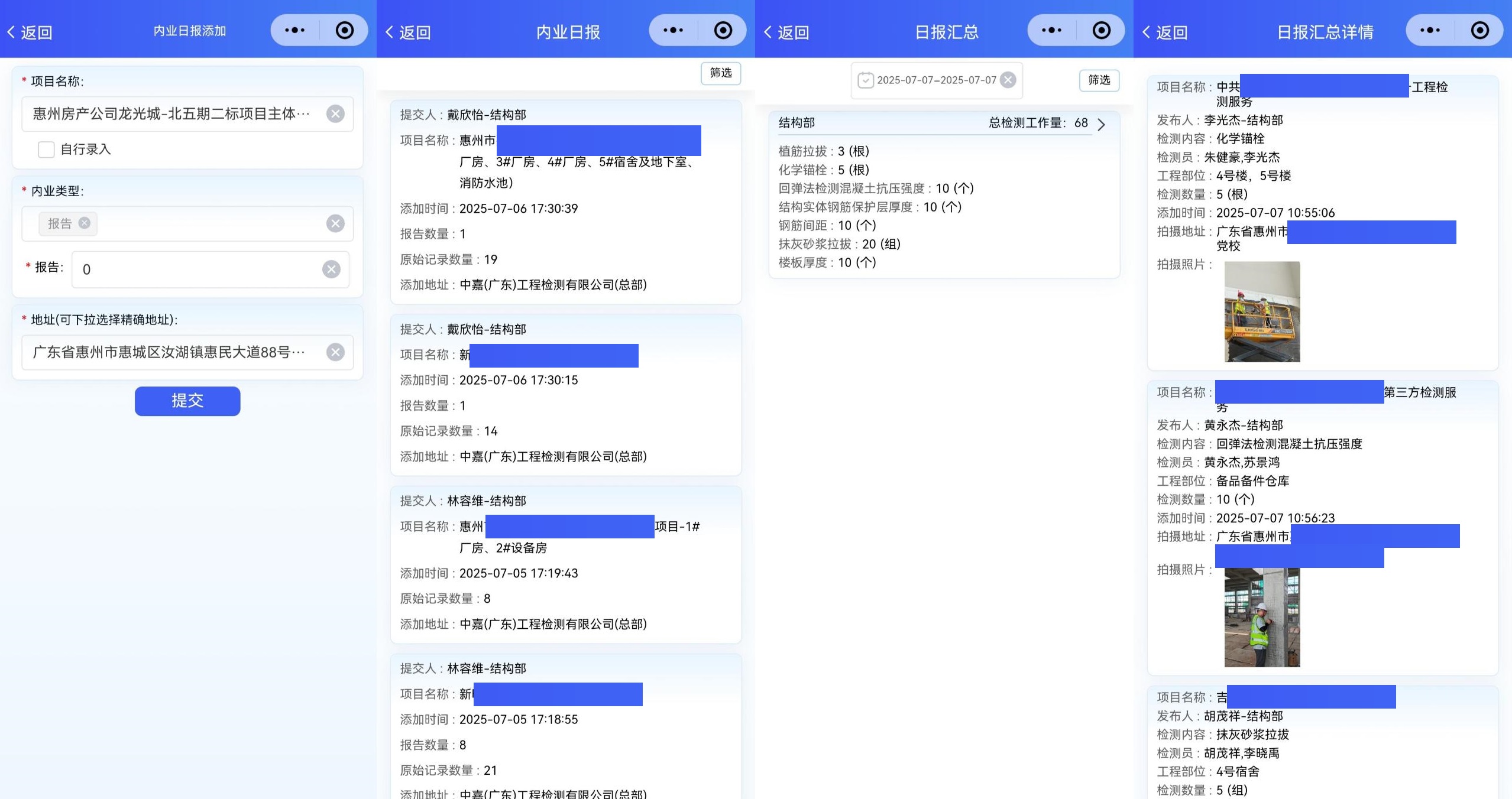Open the more options menu on 日报汇总详情
The width and height of the screenshot is (1512, 799).
pos(1429,30)
